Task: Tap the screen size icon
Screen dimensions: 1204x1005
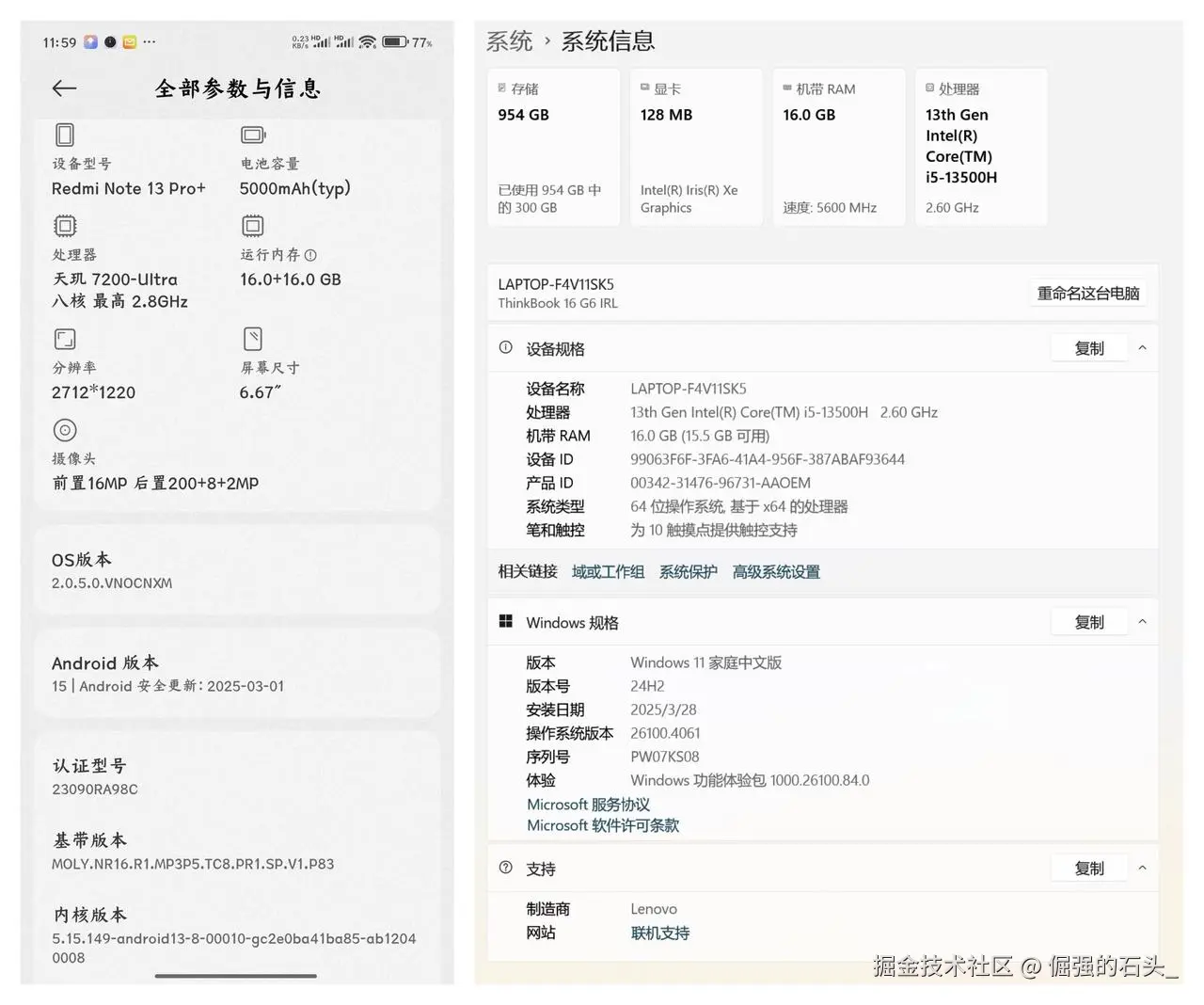Action: pos(253,339)
